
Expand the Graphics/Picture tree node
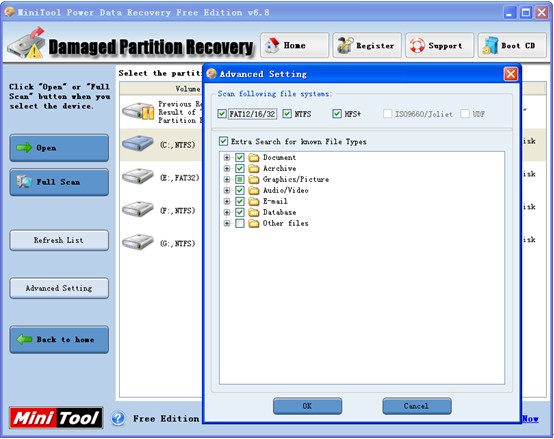[x=227, y=179]
